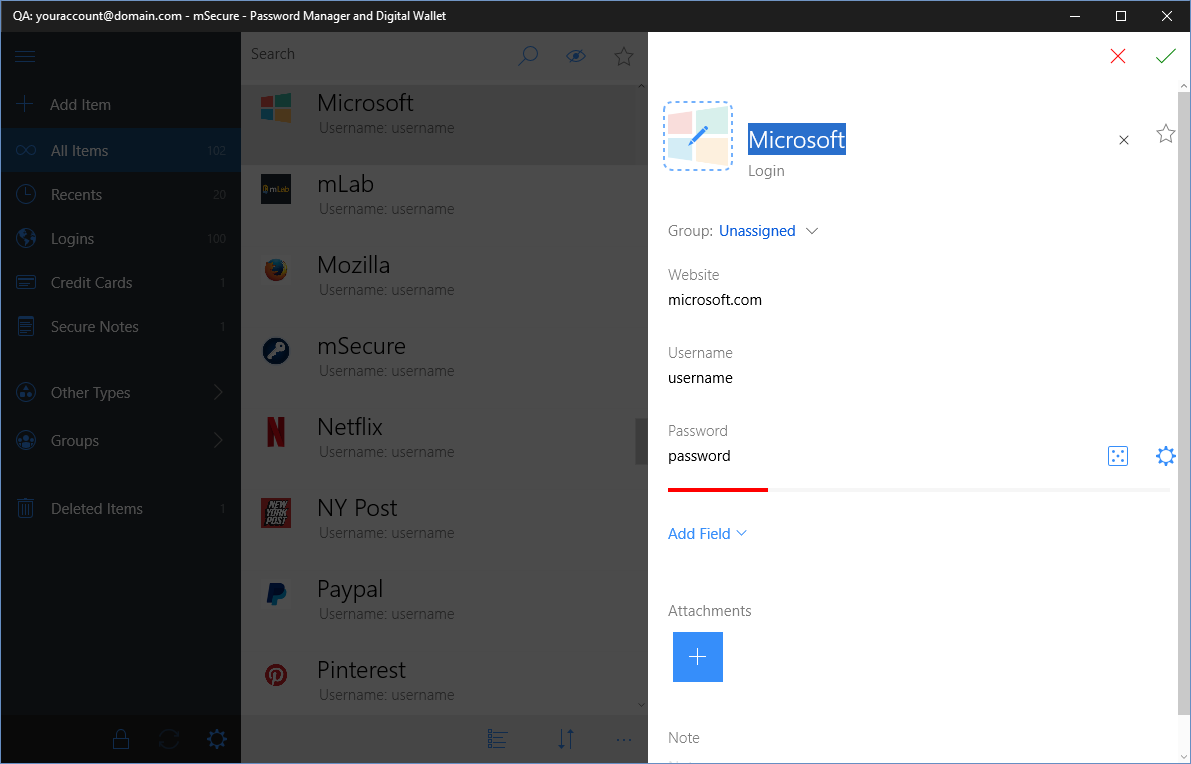Click the Netflix logo icon
Screen dimensions: 1191x764
click(276, 432)
